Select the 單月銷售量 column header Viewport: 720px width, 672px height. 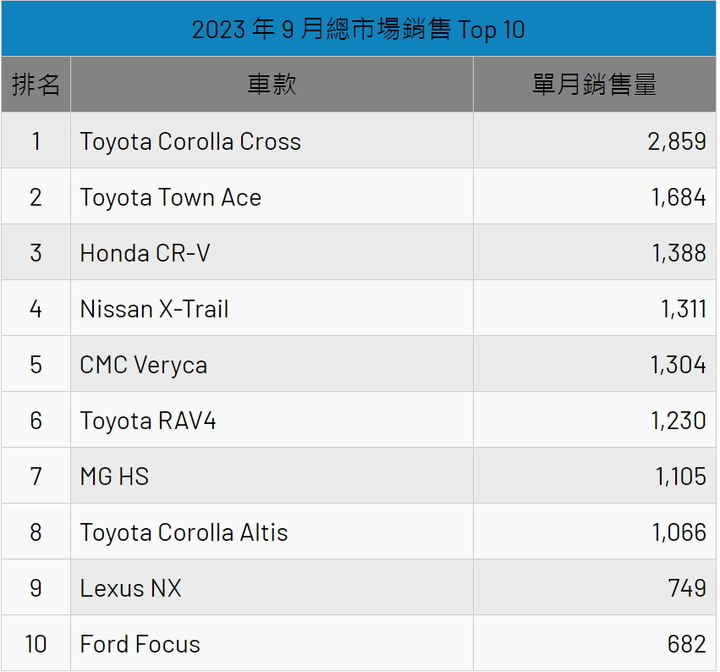pyautogui.click(x=594, y=85)
